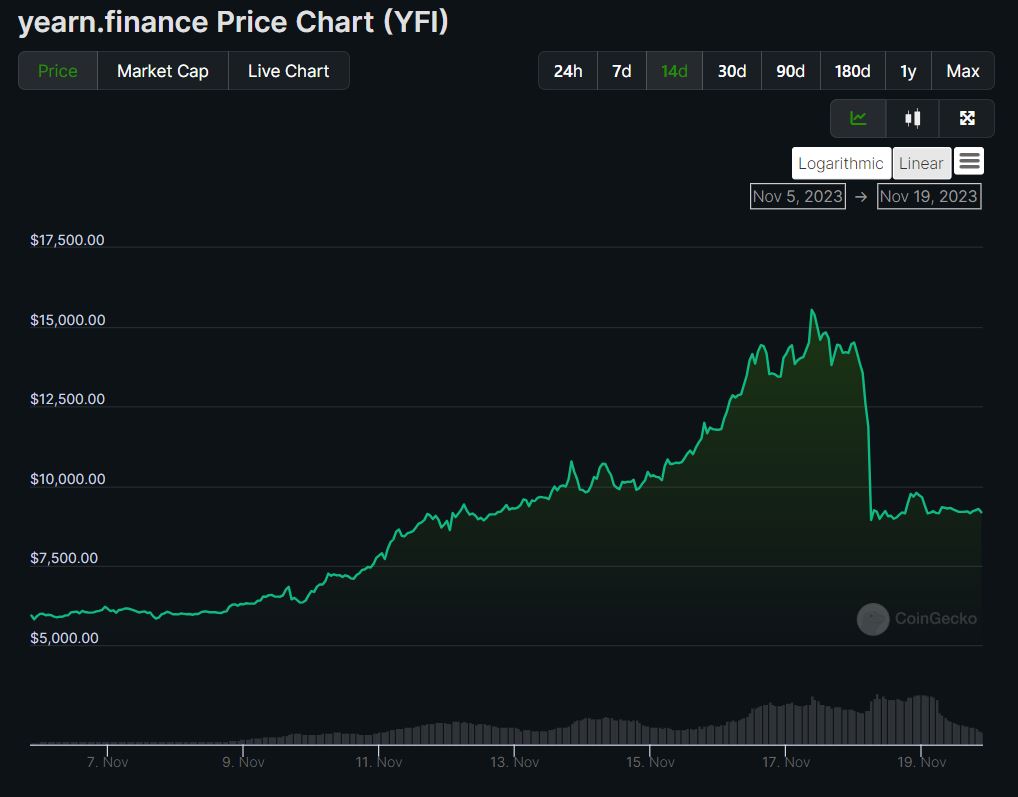Image resolution: width=1018 pixels, height=797 pixels.
Task: Click the 9. Nov date label
Action: (x=243, y=762)
